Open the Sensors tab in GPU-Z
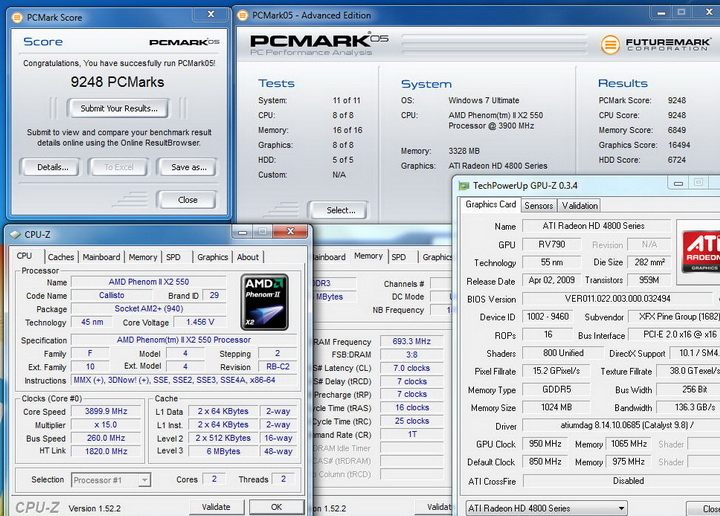720x516 pixels. tap(539, 206)
